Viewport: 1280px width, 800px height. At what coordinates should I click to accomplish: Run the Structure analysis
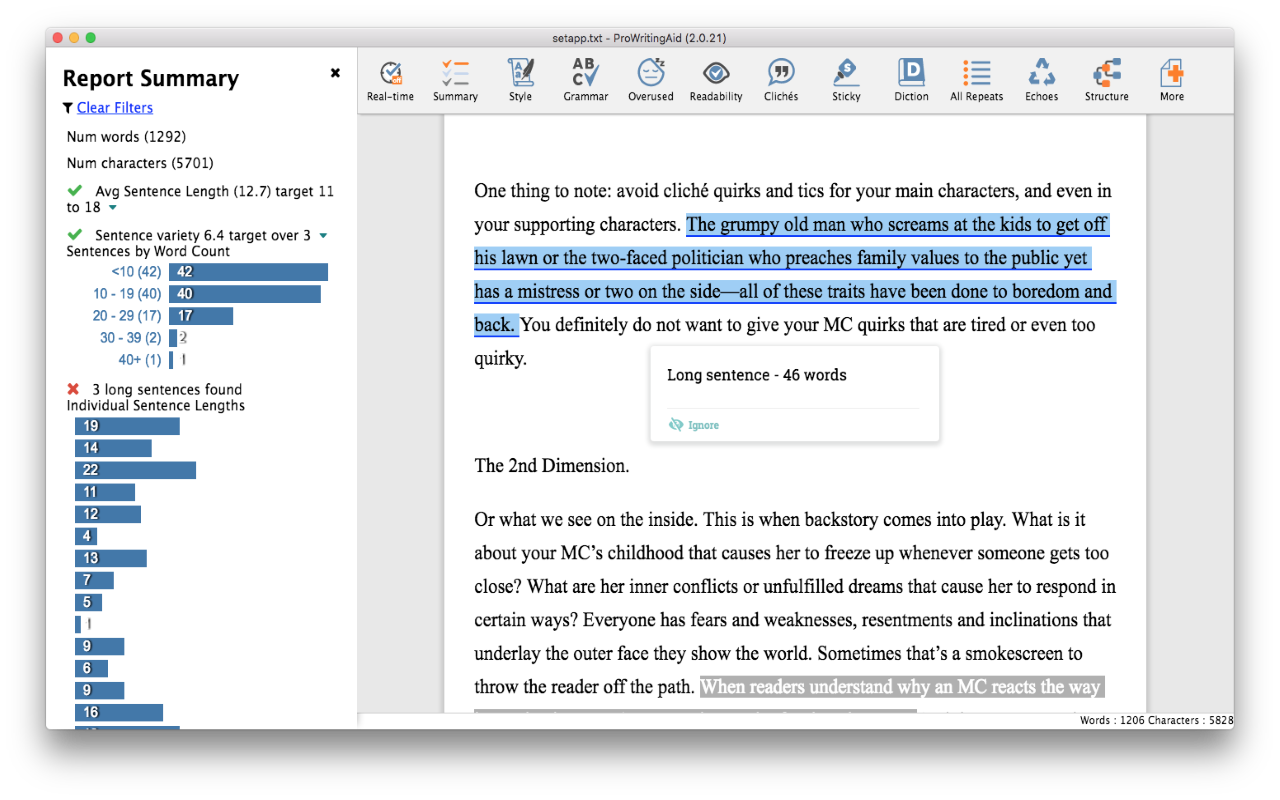pyautogui.click(x=1106, y=80)
